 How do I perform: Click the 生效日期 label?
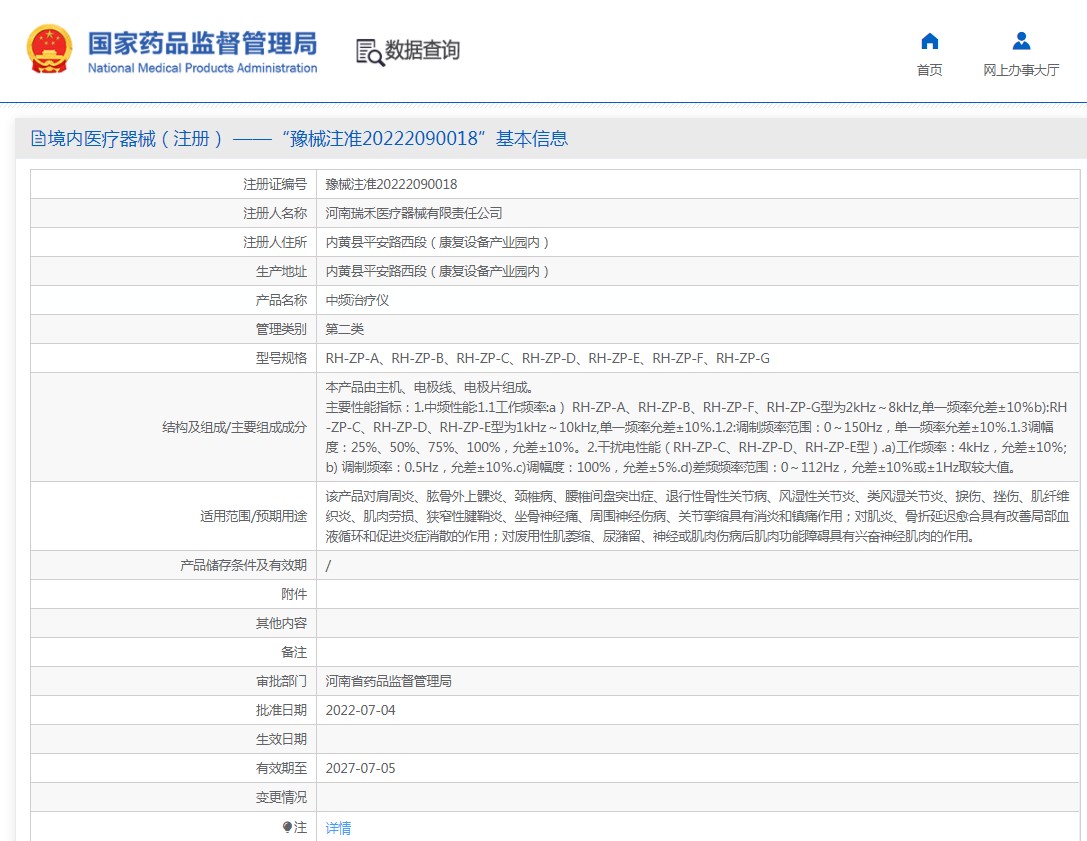pyautogui.click(x=281, y=739)
